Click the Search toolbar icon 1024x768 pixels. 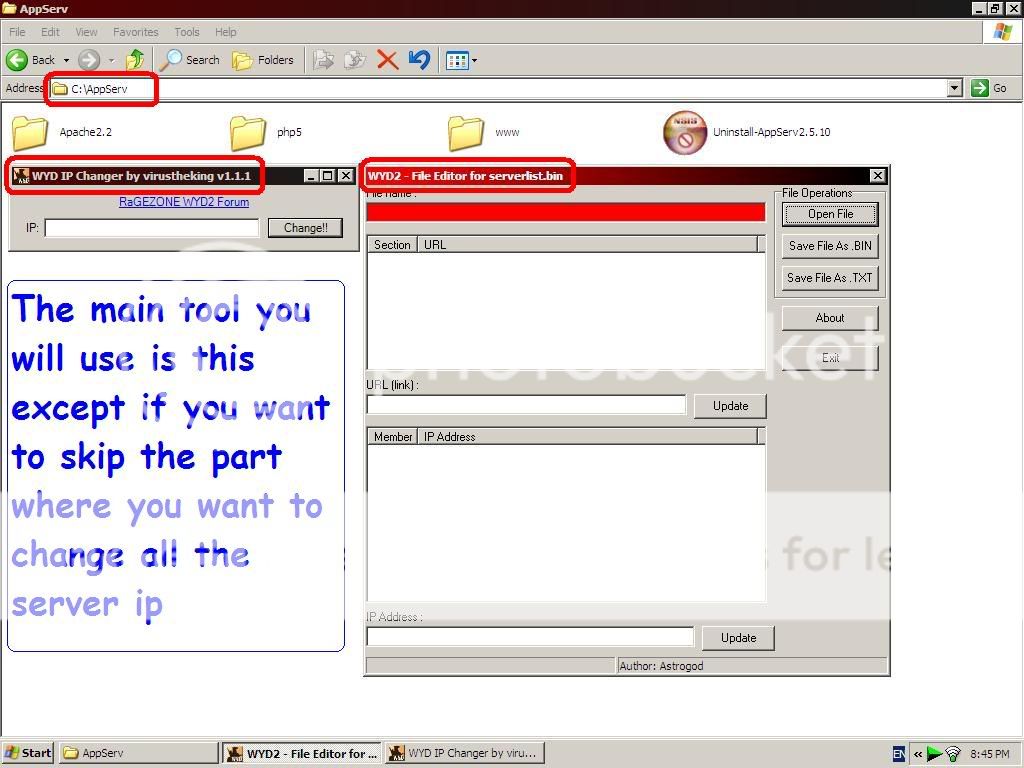tap(190, 60)
